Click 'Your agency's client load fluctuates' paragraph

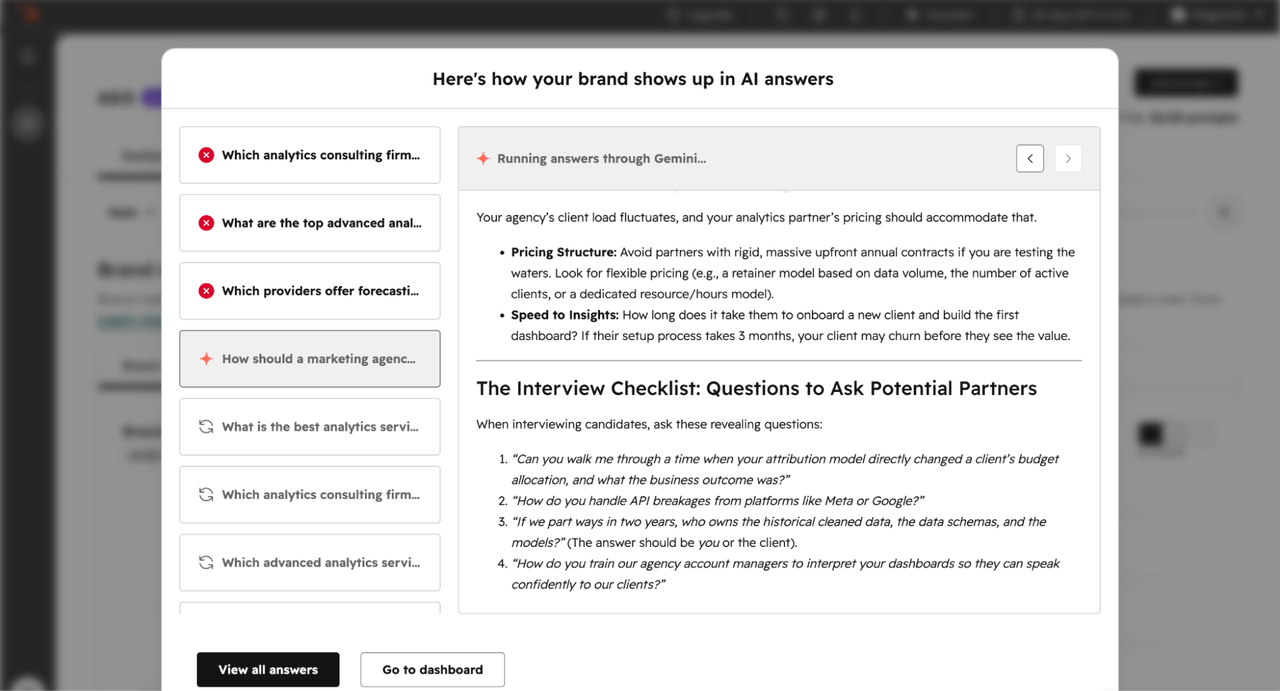coord(756,217)
